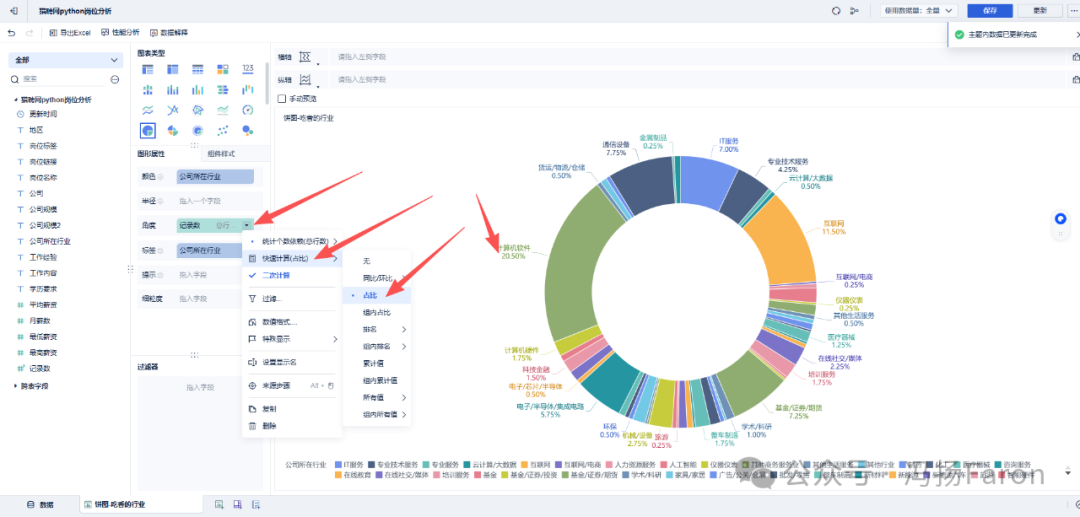Open 数据解释 from the toolbar
Viewport: 1080px width, 517px height.
[169, 32]
